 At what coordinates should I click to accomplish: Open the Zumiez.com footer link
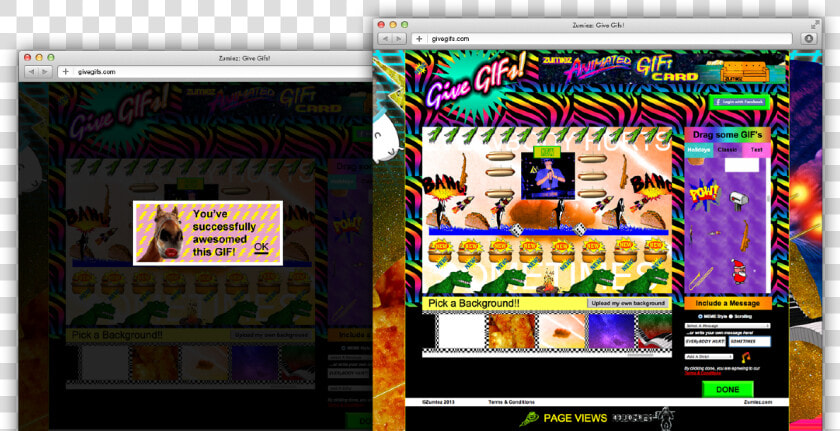(758, 402)
